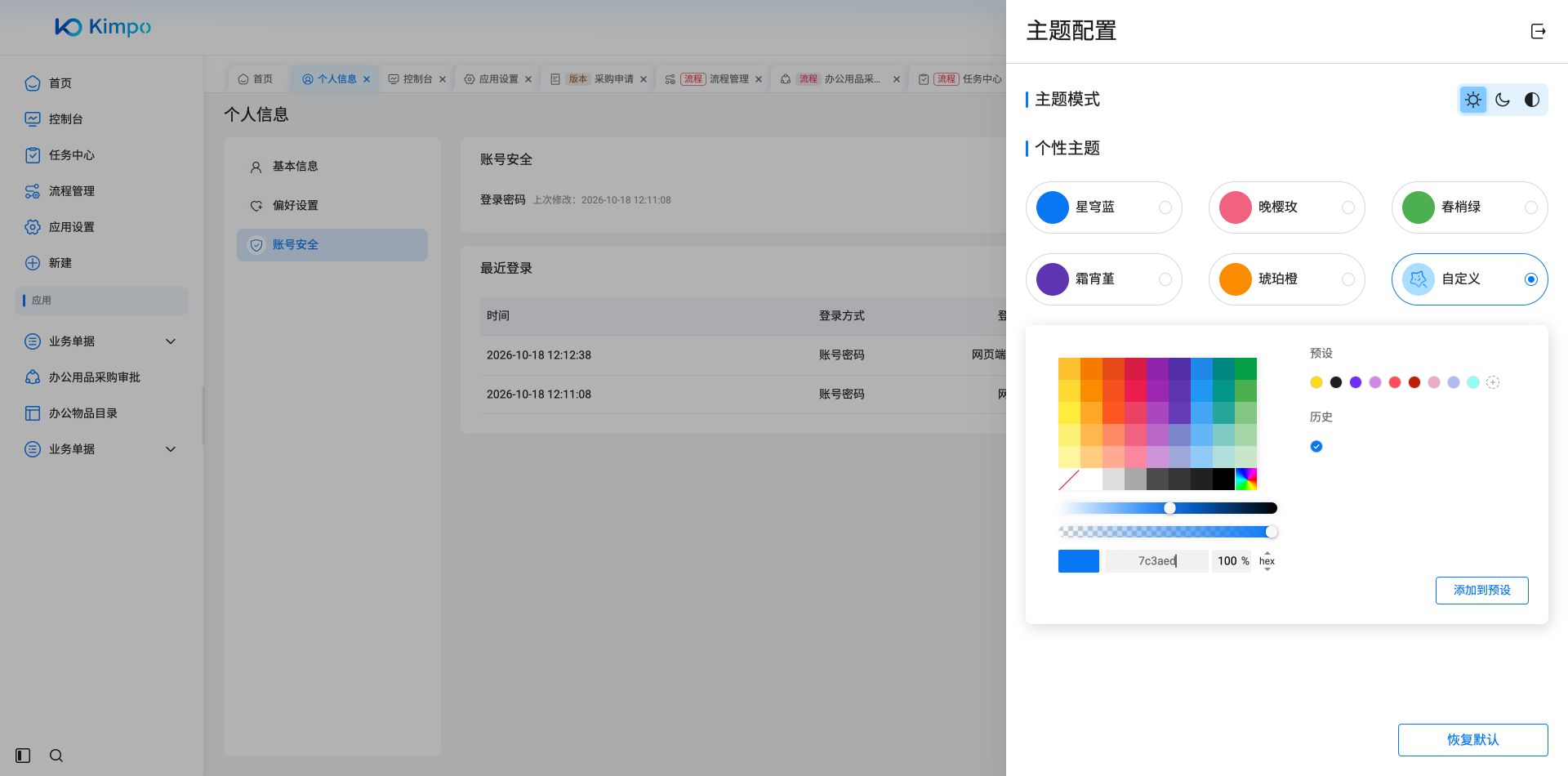Click the 流程管理 icon in sidebar
The image size is (1568, 776).
tap(33, 191)
